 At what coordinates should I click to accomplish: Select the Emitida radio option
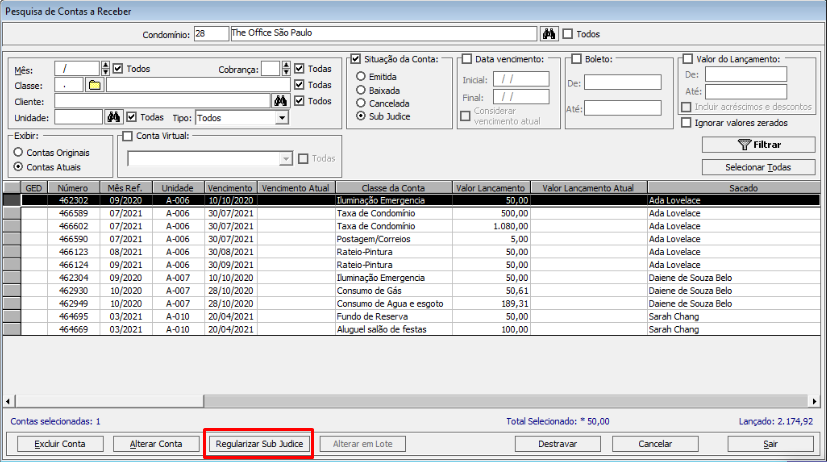(361, 76)
